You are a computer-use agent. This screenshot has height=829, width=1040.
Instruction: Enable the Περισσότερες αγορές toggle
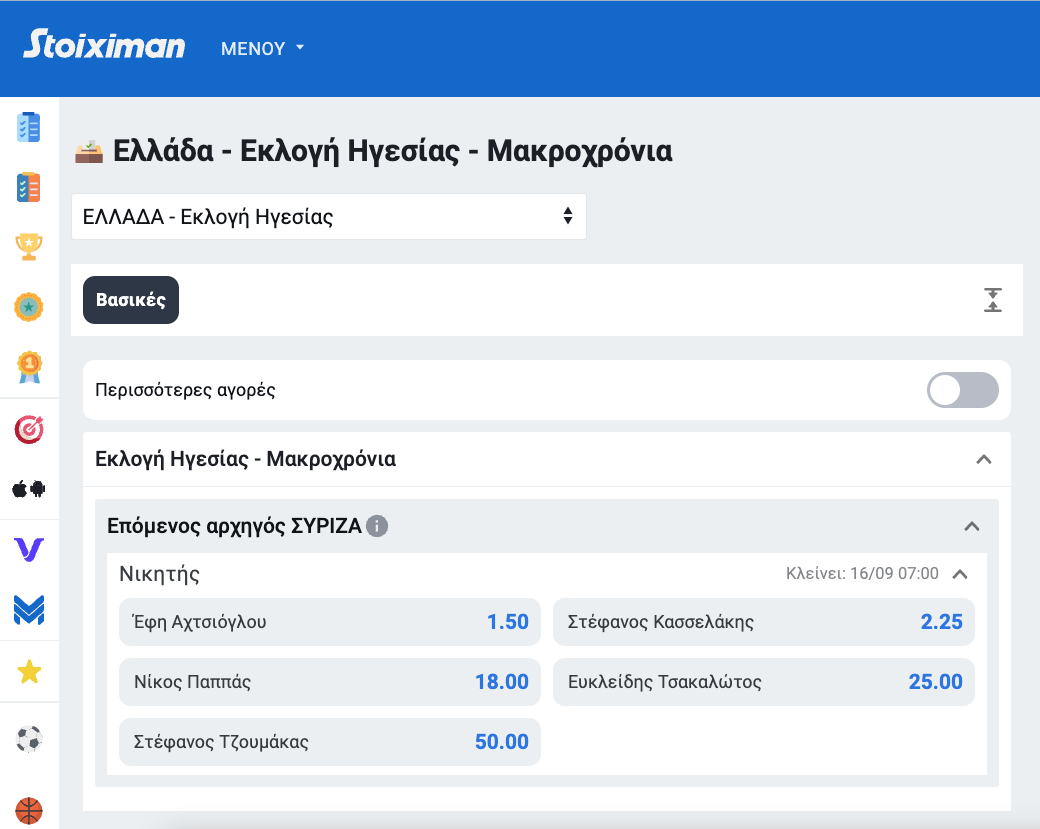pyautogui.click(x=962, y=390)
